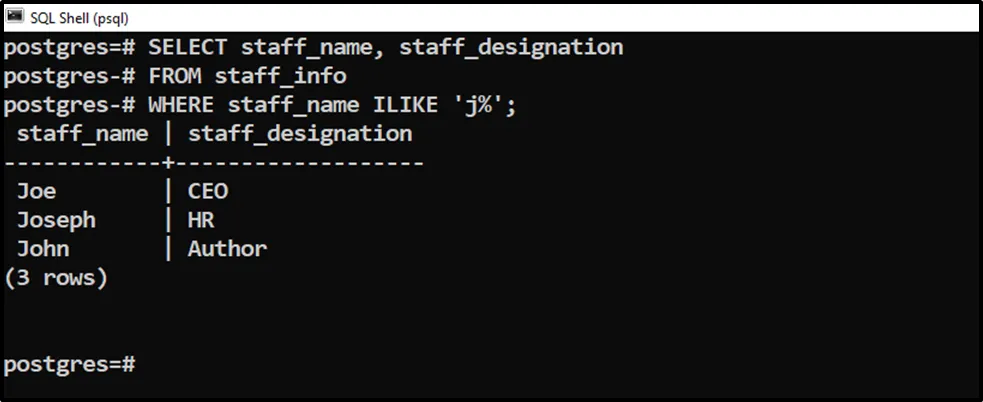Screen dimensions: 983x402
Task: Click the "SQL Shell (psql)" window title
Action: tap(79, 18)
